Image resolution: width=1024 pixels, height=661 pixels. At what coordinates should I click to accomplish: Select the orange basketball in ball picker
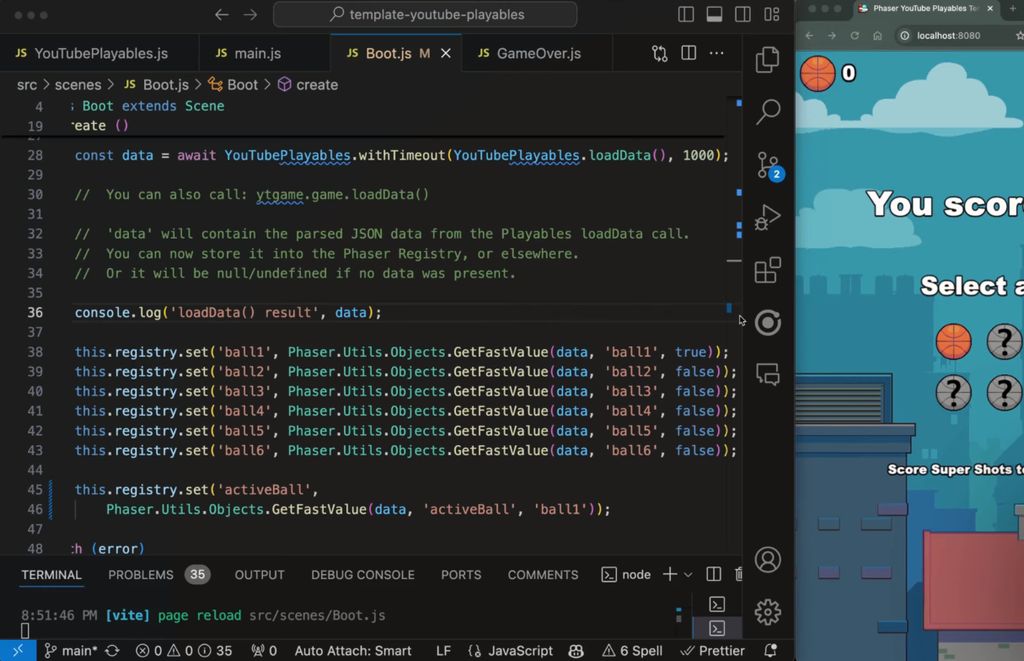point(953,342)
